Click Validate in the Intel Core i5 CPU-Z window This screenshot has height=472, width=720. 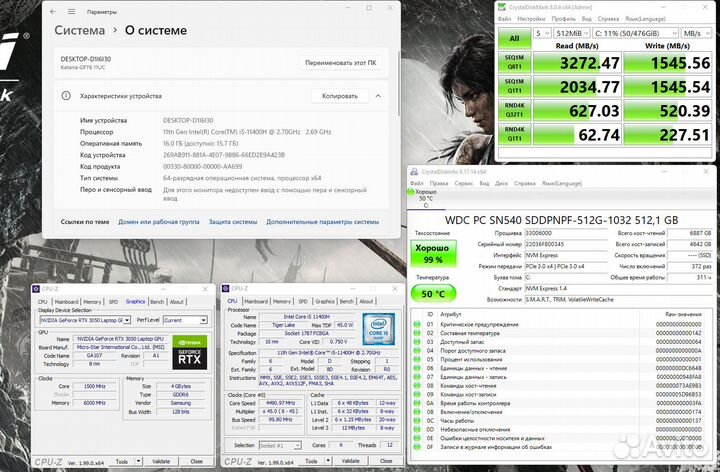tap(350, 461)
